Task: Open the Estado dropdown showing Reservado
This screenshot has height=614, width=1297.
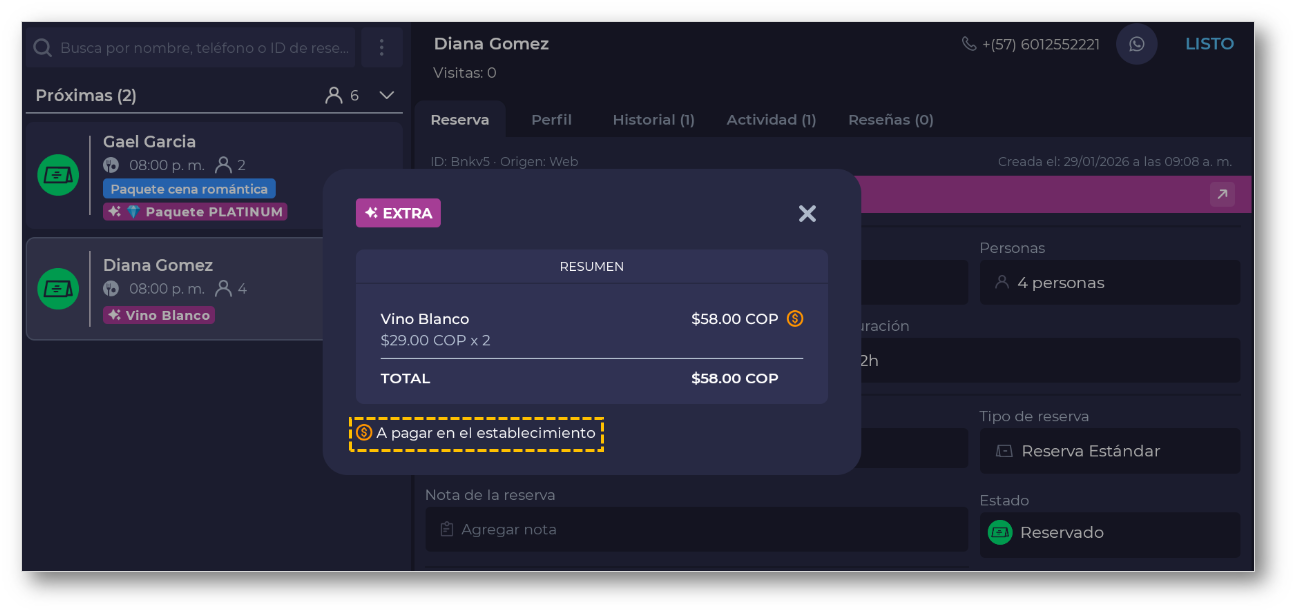Action: tap(1109, 533)
